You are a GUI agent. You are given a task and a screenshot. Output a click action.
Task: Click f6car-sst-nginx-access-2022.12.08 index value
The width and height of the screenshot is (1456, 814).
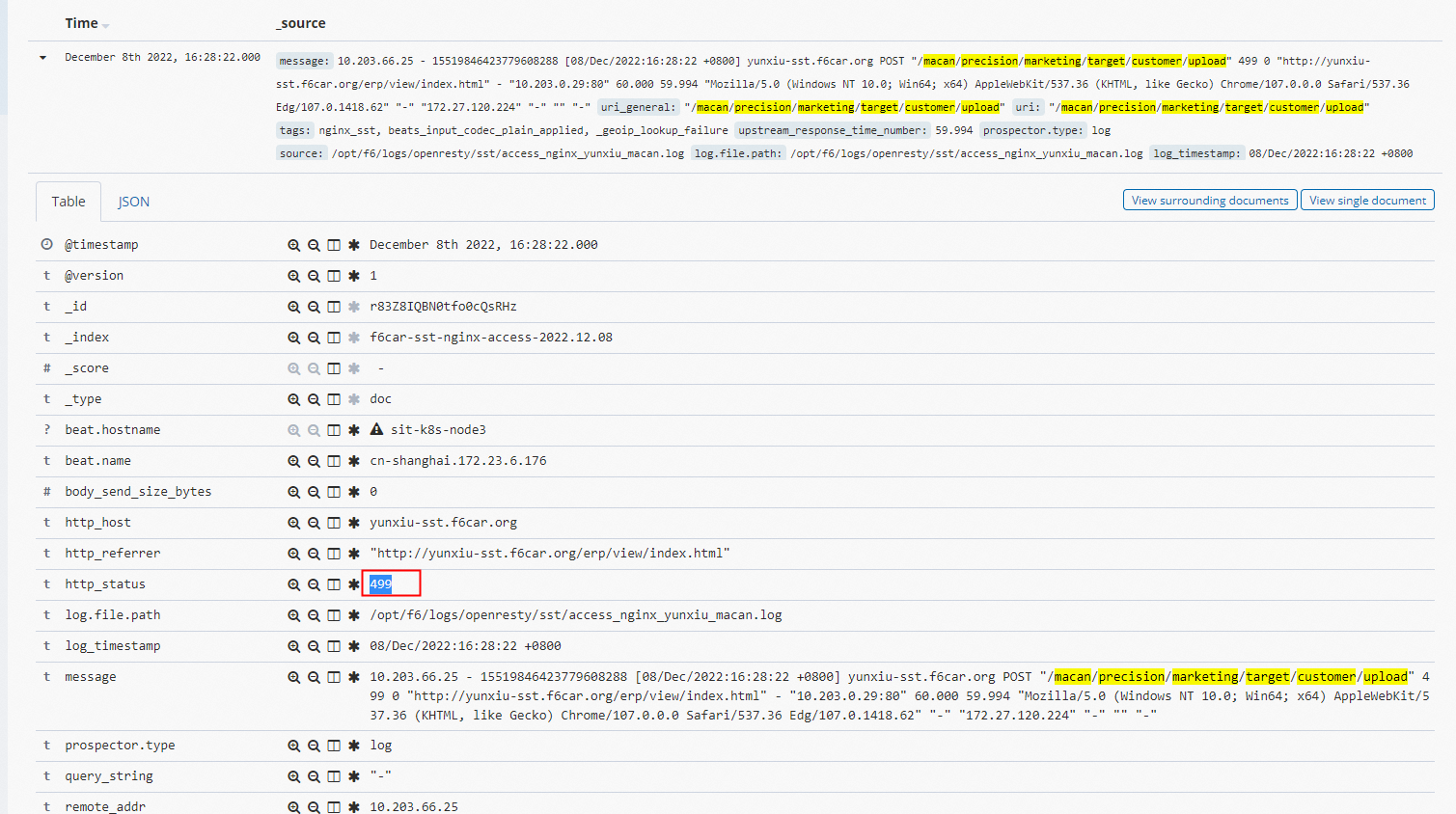coord(491,338)
